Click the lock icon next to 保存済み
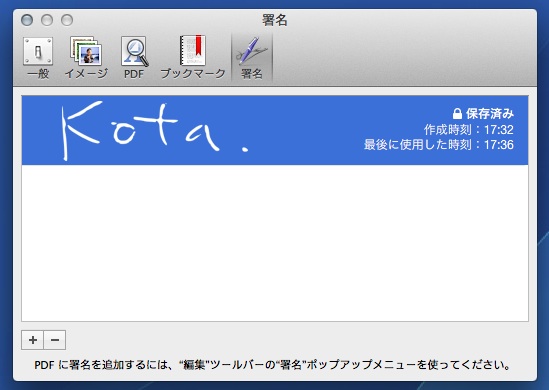This screenshot has width=549, height=390. (x=457, y=113)
